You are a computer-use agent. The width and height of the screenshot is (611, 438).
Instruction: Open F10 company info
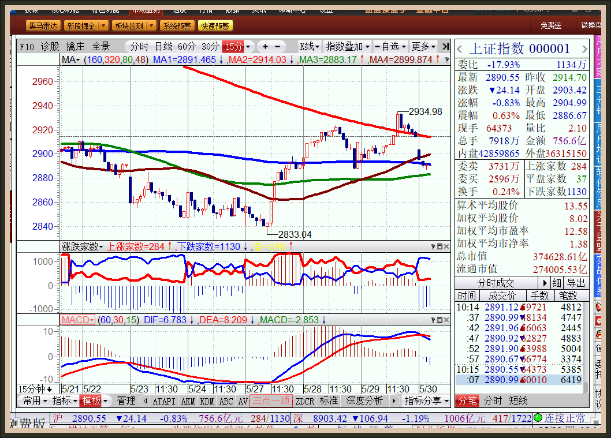click(x=27, y=47)
